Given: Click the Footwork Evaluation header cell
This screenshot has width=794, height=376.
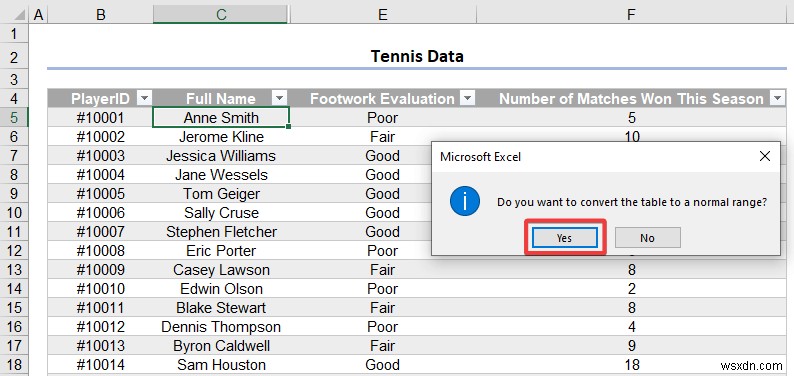Looking at the screenshot, I should (x=382, y=99).
